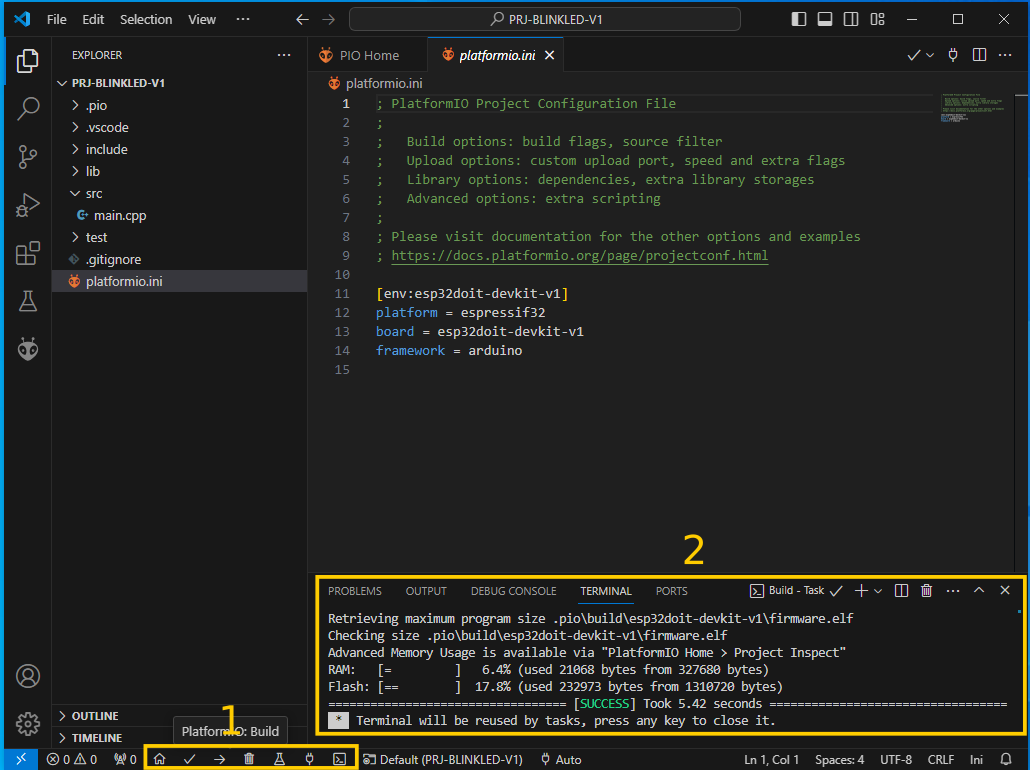Viewport: 1030px width, 770px height.
Task: Kill the terminal with the panel trash icon
Action: [x=926, y=590]
